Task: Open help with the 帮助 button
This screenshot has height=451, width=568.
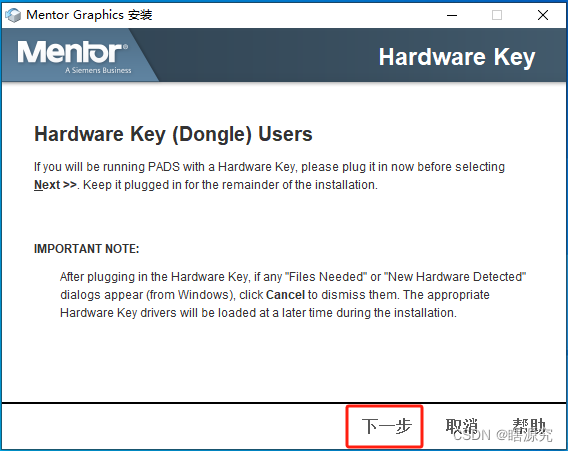Action: click(x=529, y=426)
